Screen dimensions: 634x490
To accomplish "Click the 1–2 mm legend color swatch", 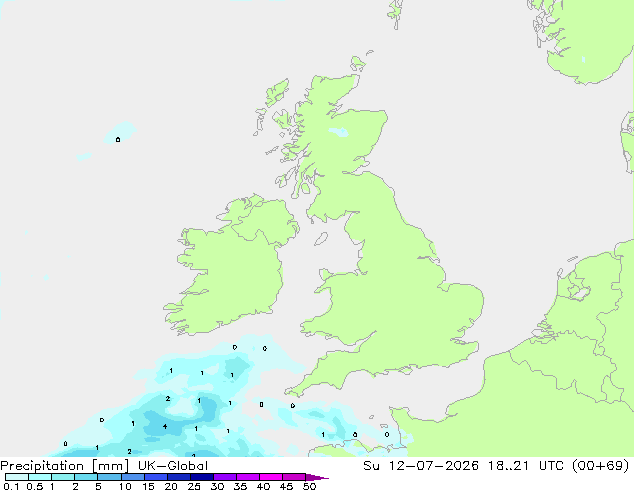I will (63, 477).
